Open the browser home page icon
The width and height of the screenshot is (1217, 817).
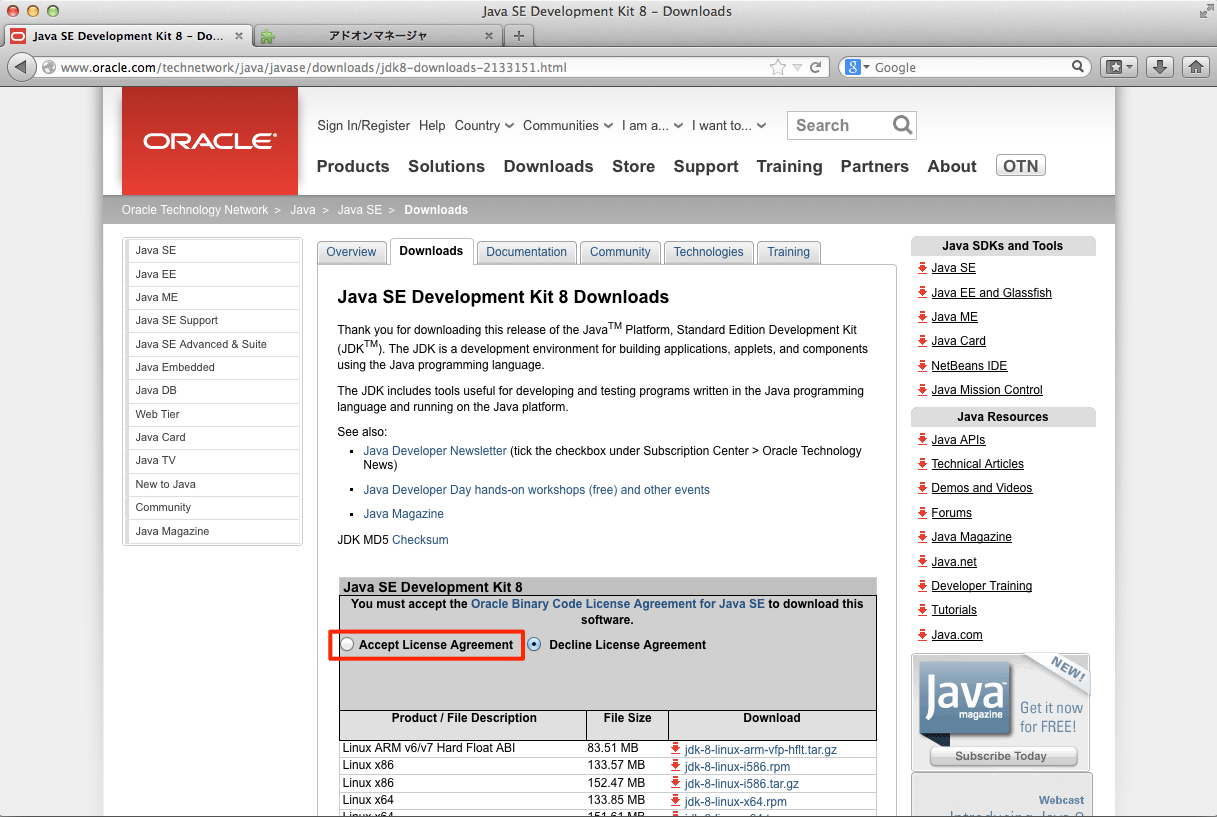point(1196,67)
